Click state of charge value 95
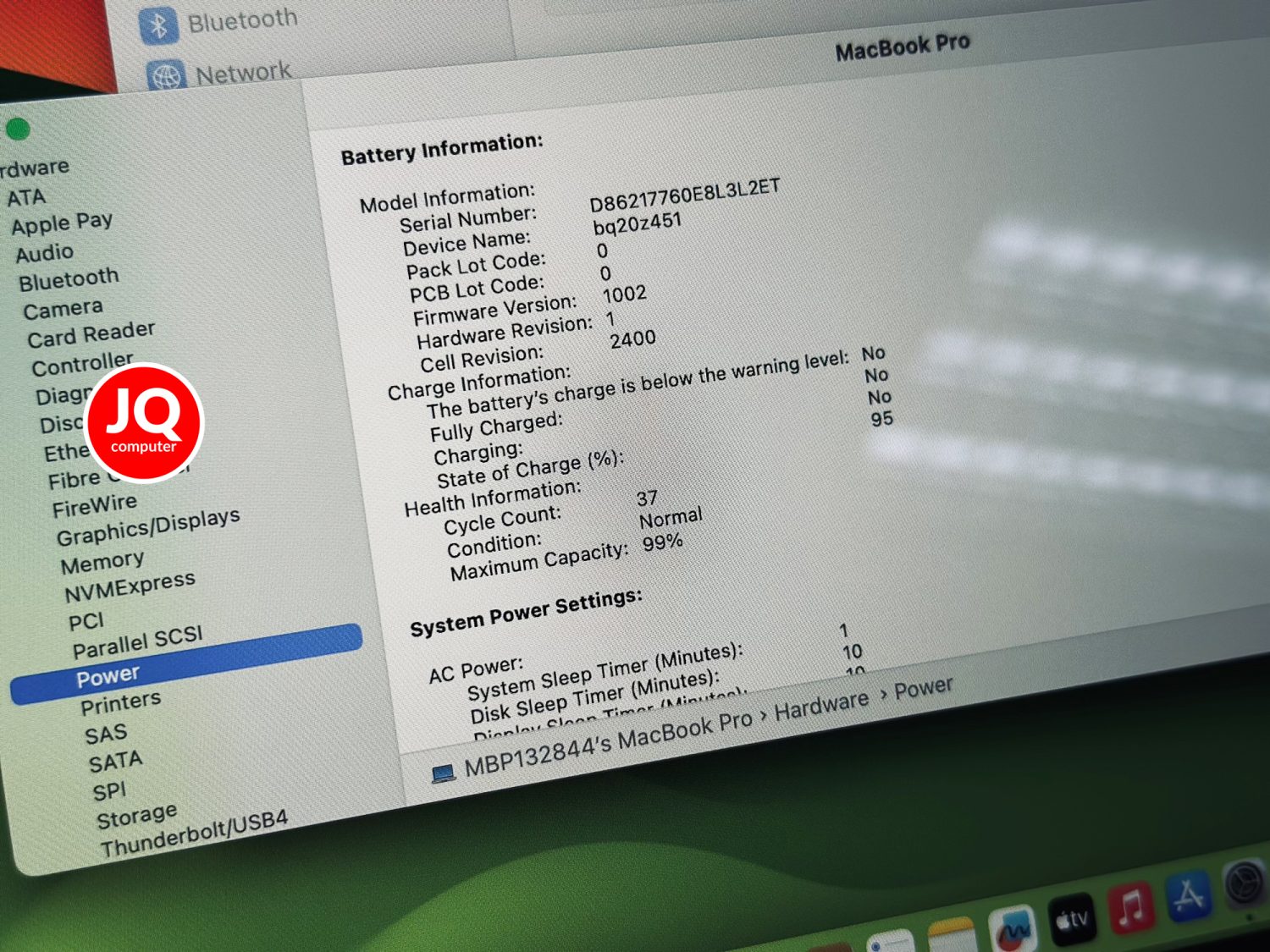Image resolution: width=1270 pixels, height=952 pixels. pyautogui.click(x=881, y=419)
